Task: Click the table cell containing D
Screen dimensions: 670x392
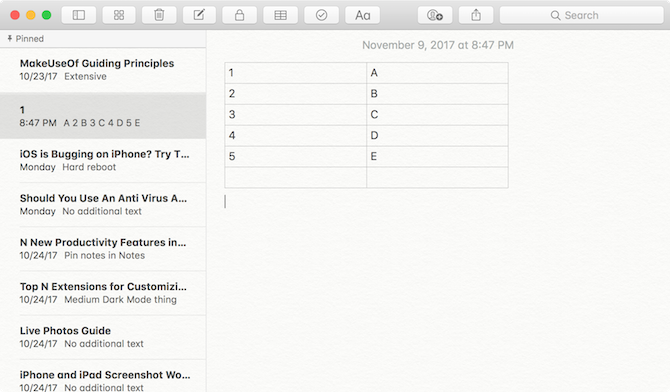Action: tap(438, 136)
